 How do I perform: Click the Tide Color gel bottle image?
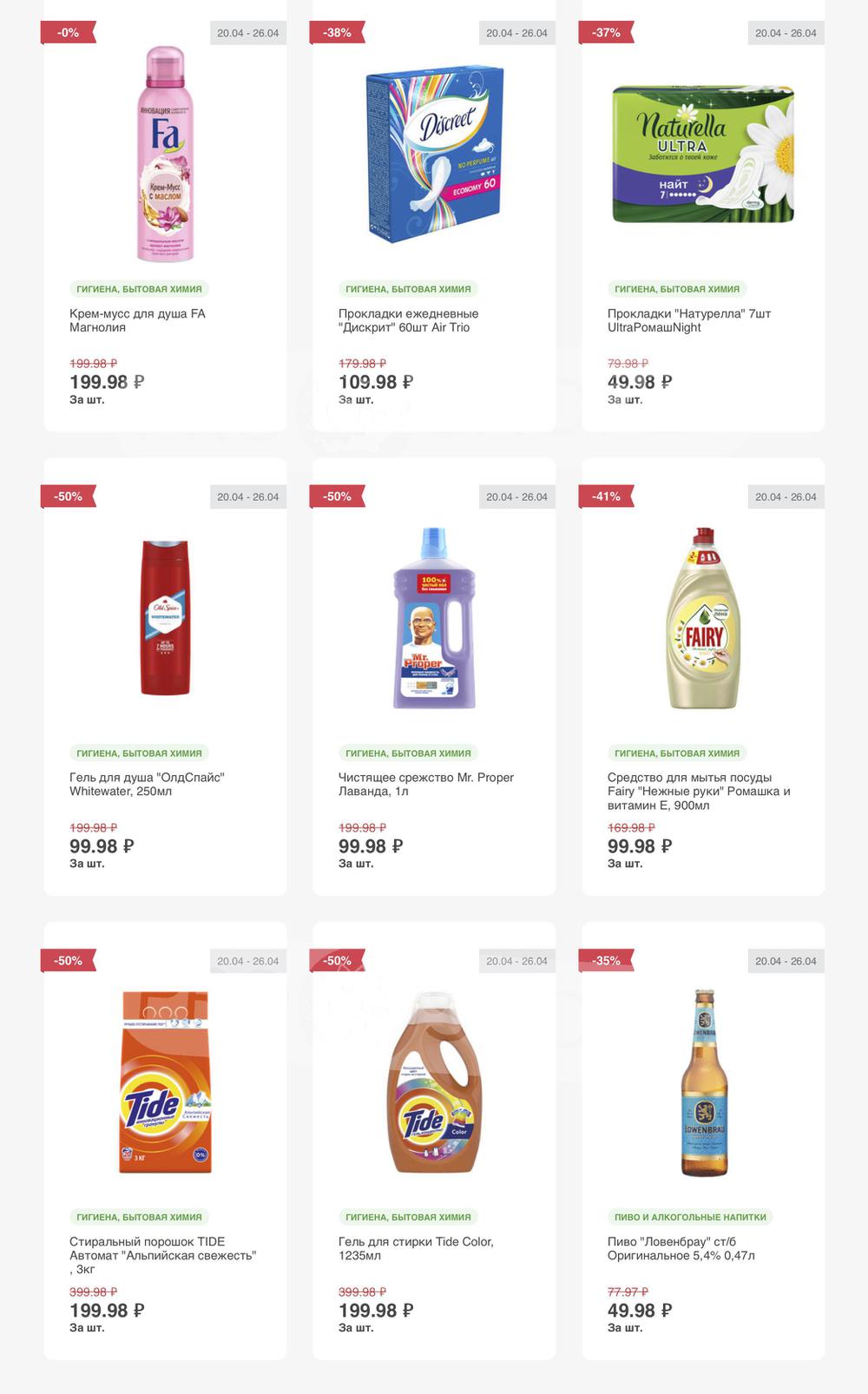coord(434,1082)
